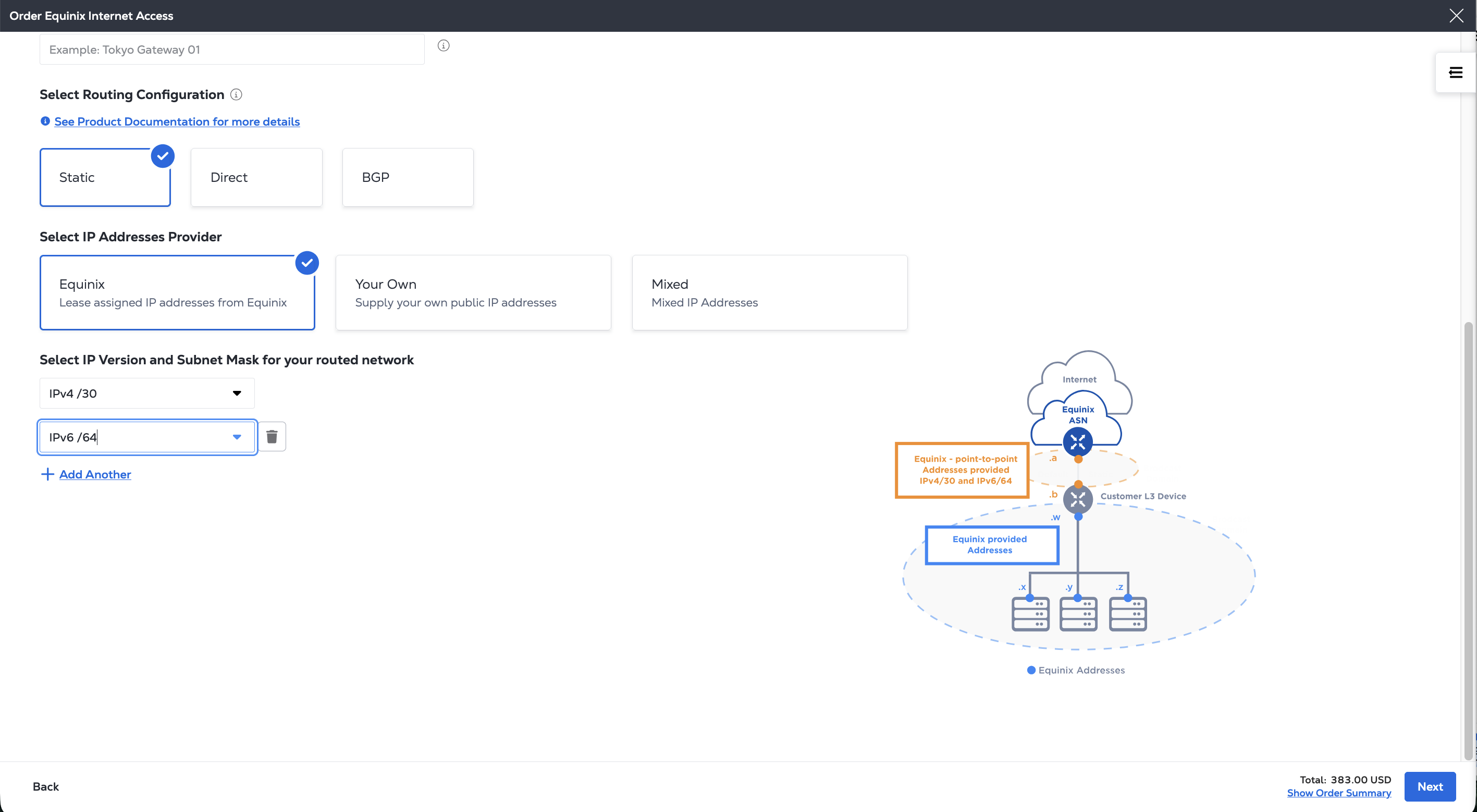Click the info icon beside the name field
Image resolution: width=1477 pixels, height=812 pixels.
(x=443, y=46)
